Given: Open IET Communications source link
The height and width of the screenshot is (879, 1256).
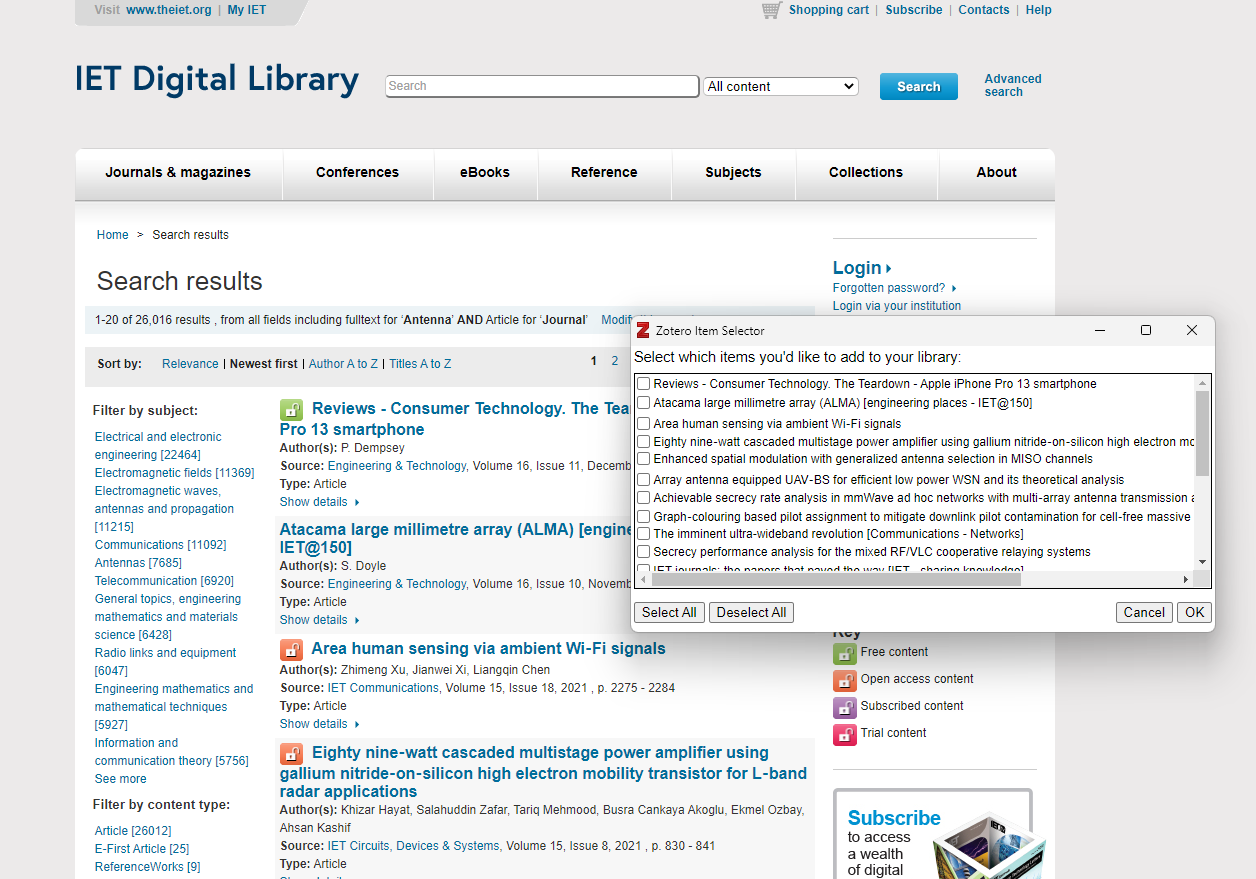Looking at the screenshot, I should click(x=383, y=688).
